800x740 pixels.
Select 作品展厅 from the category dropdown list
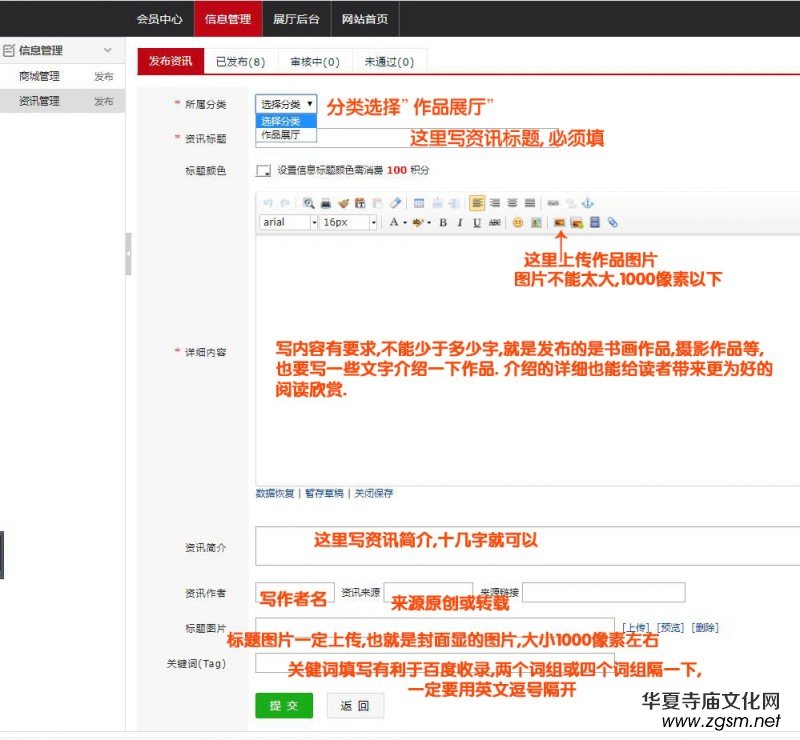pos(281,134)
